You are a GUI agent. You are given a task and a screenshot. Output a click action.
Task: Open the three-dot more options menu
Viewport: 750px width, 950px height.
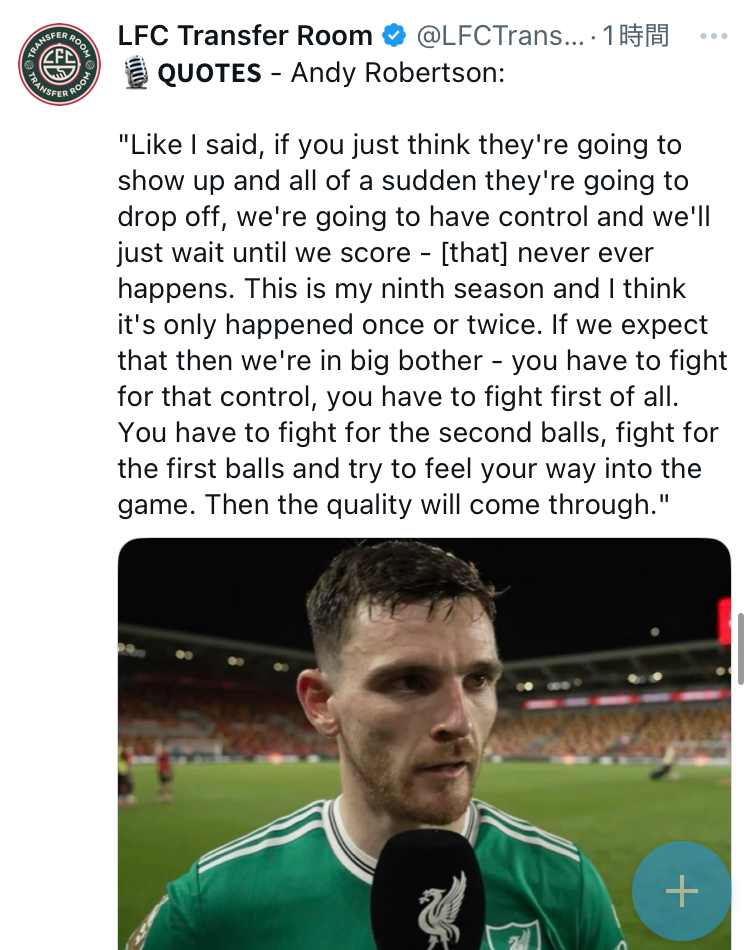click(x=713, y=37)
